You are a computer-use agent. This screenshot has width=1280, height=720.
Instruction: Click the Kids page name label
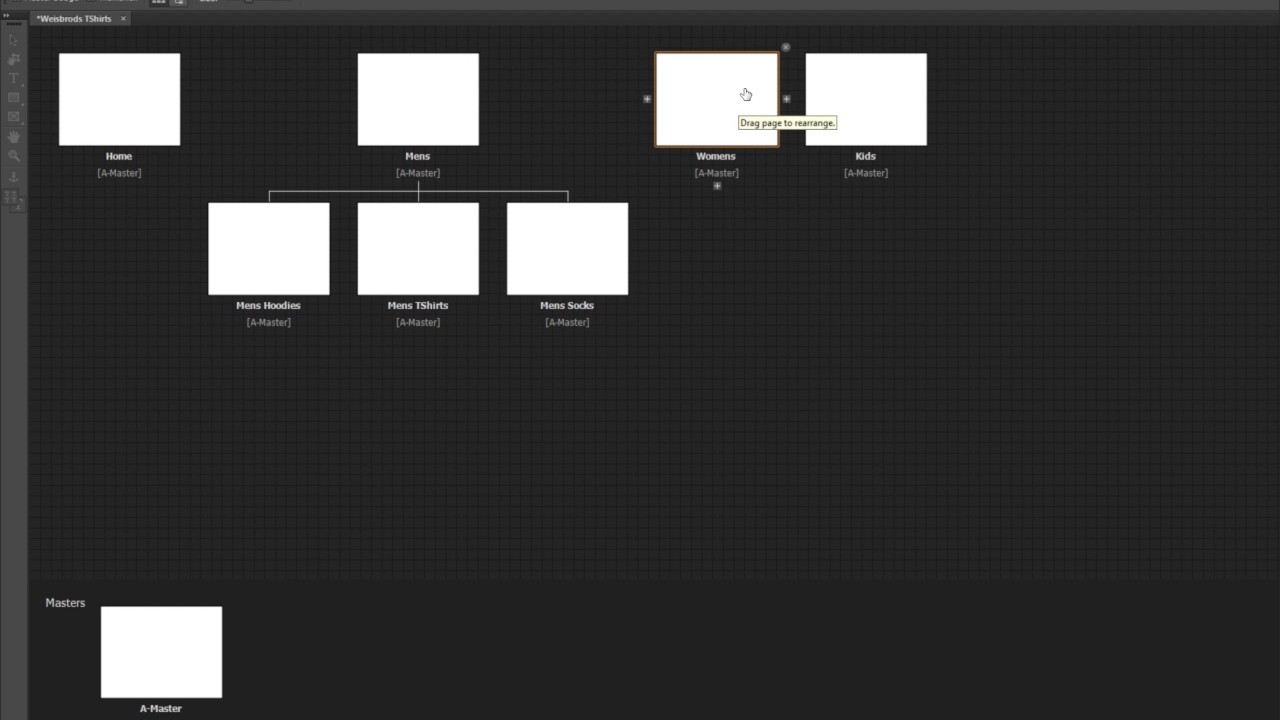coord(866,156)
